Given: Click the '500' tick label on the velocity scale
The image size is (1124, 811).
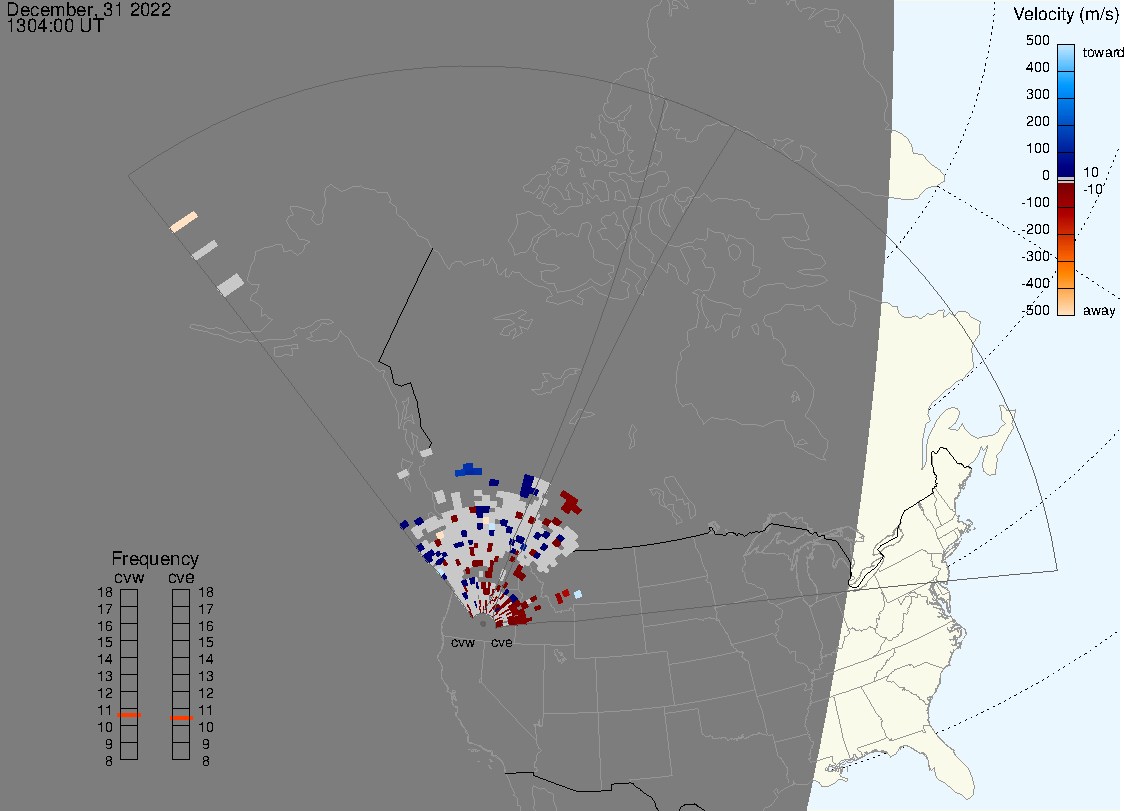Looking at the screenshot, I should coord(1037,40).
